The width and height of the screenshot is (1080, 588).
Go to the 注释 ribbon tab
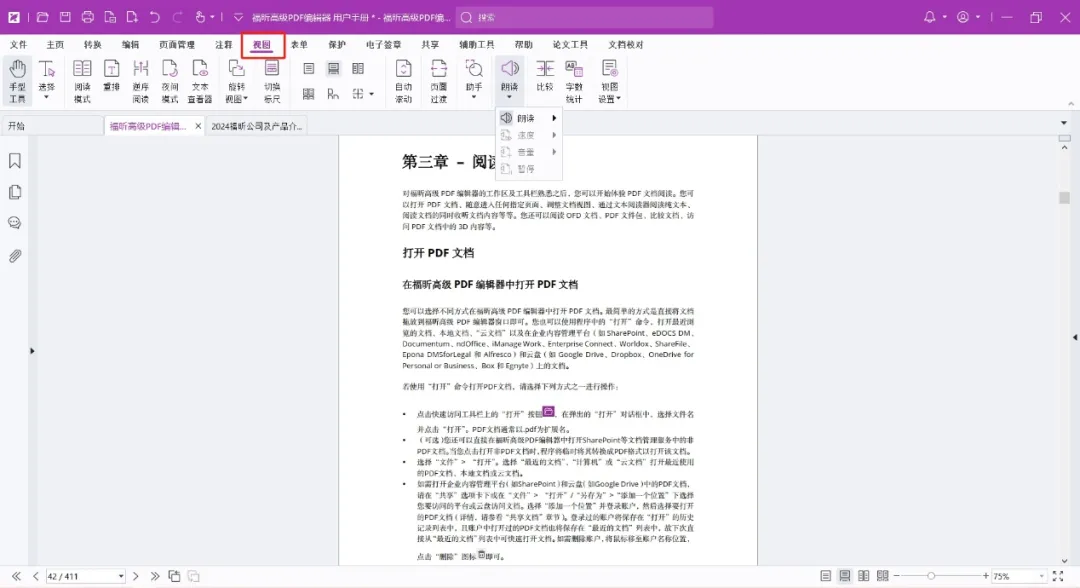(x=224, y=45)
